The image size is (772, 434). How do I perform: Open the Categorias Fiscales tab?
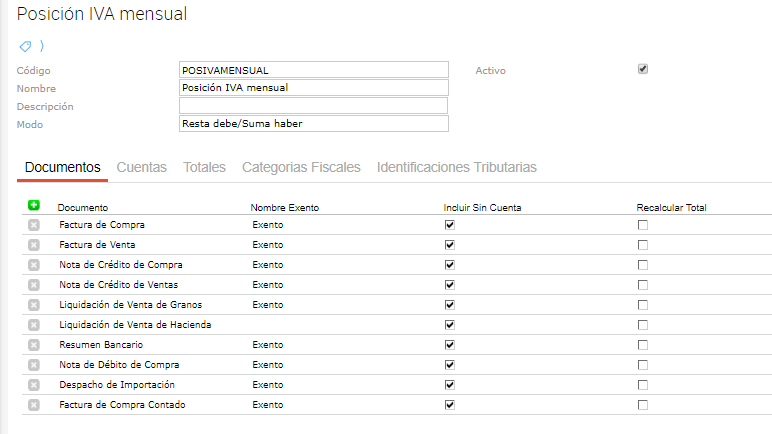pos(301,167)
